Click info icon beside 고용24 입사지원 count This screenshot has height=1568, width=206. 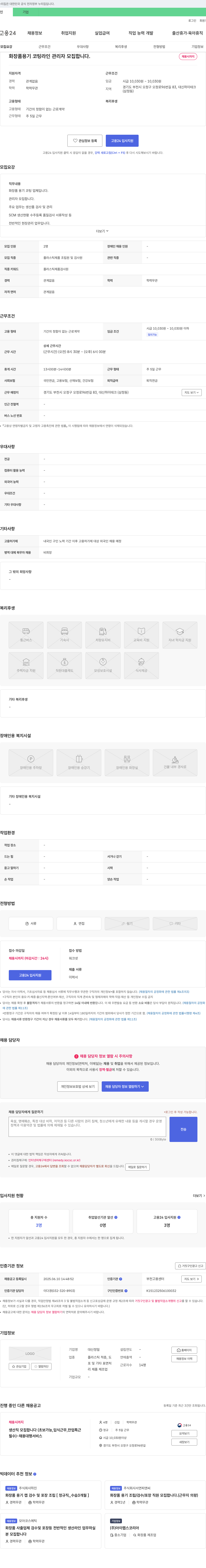click(179, 1217)
